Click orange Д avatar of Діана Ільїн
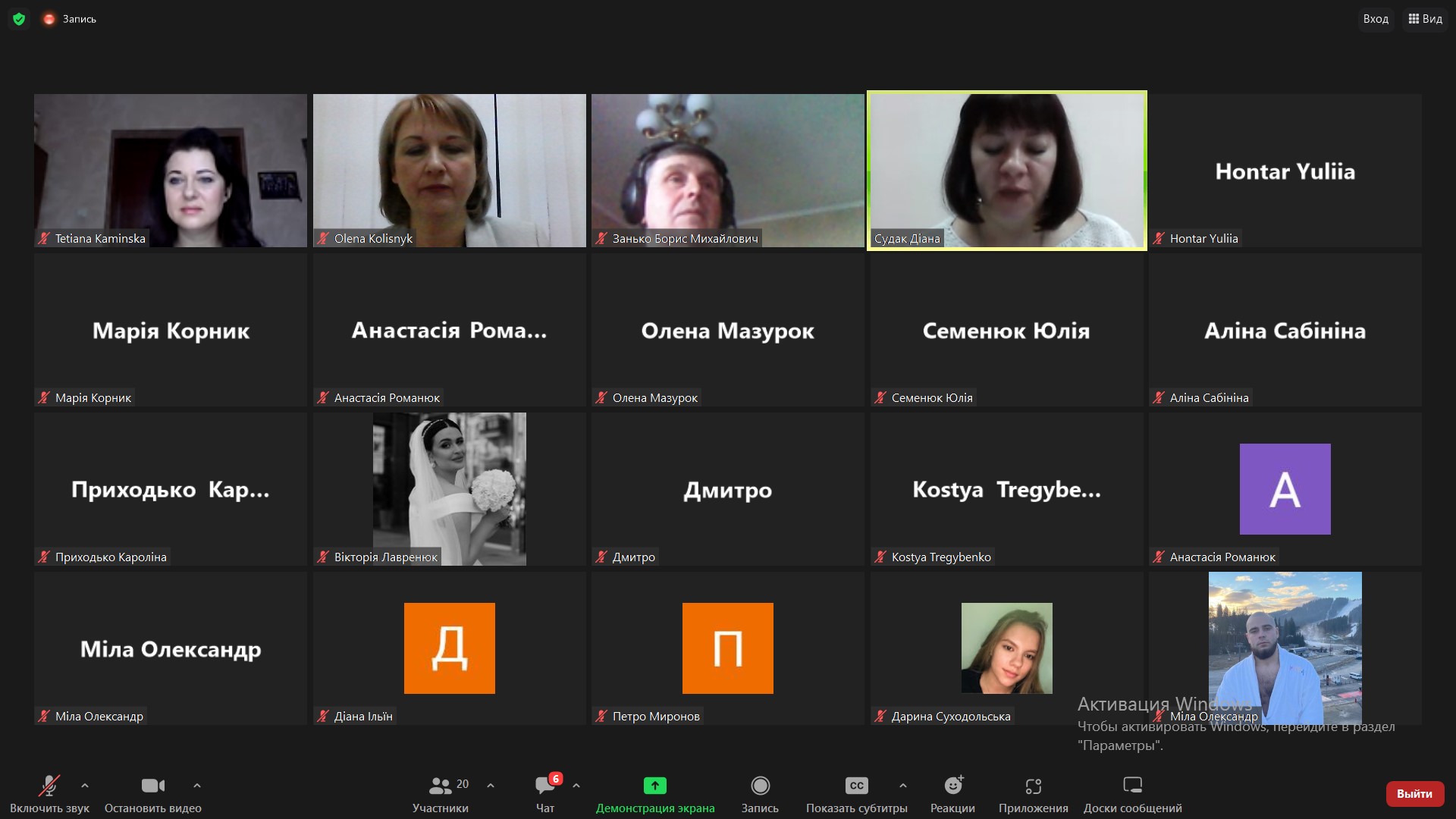This screenshot has height=819, width=1456. pyautogui.click(x=450, y=648)
